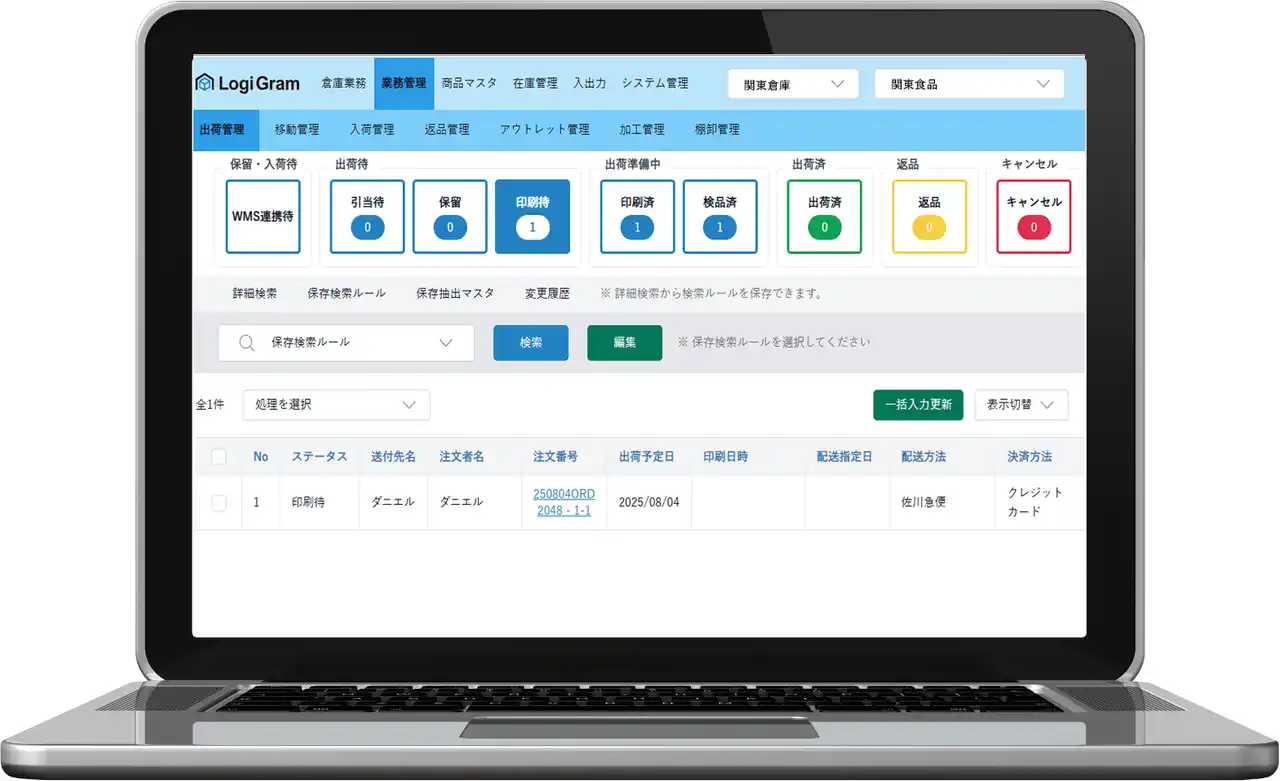Select the yellow 返品 status tile
The image size is (1280, 781).
coord(929,217)
